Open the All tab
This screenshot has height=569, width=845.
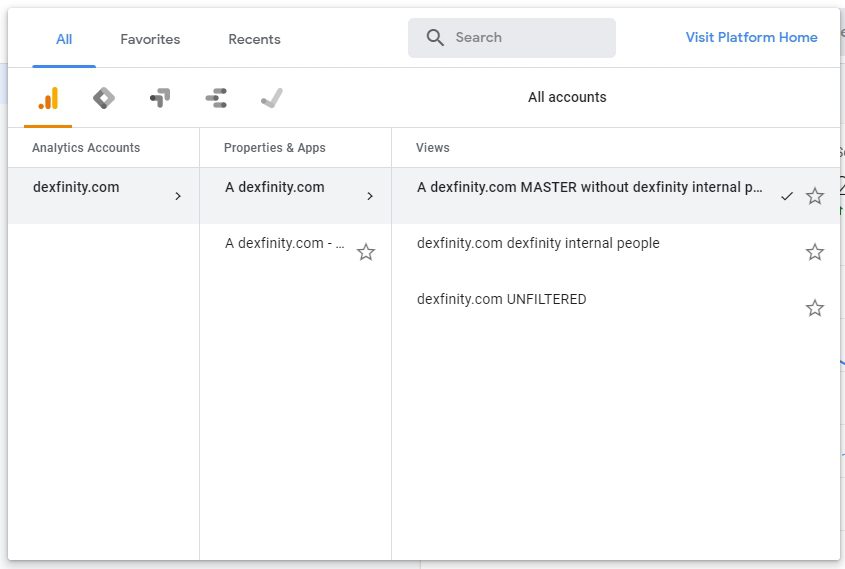[64, 39]
